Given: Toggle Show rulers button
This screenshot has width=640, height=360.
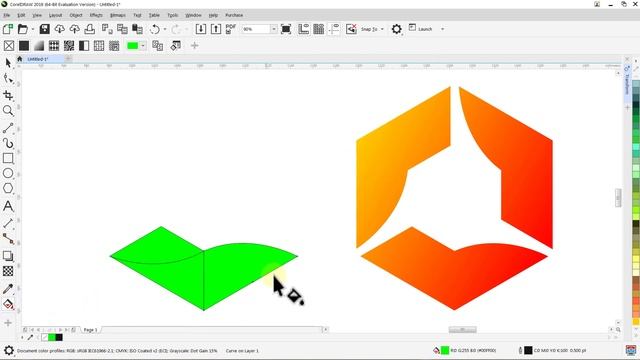Looking at the screenshot, I should point(303,29).
